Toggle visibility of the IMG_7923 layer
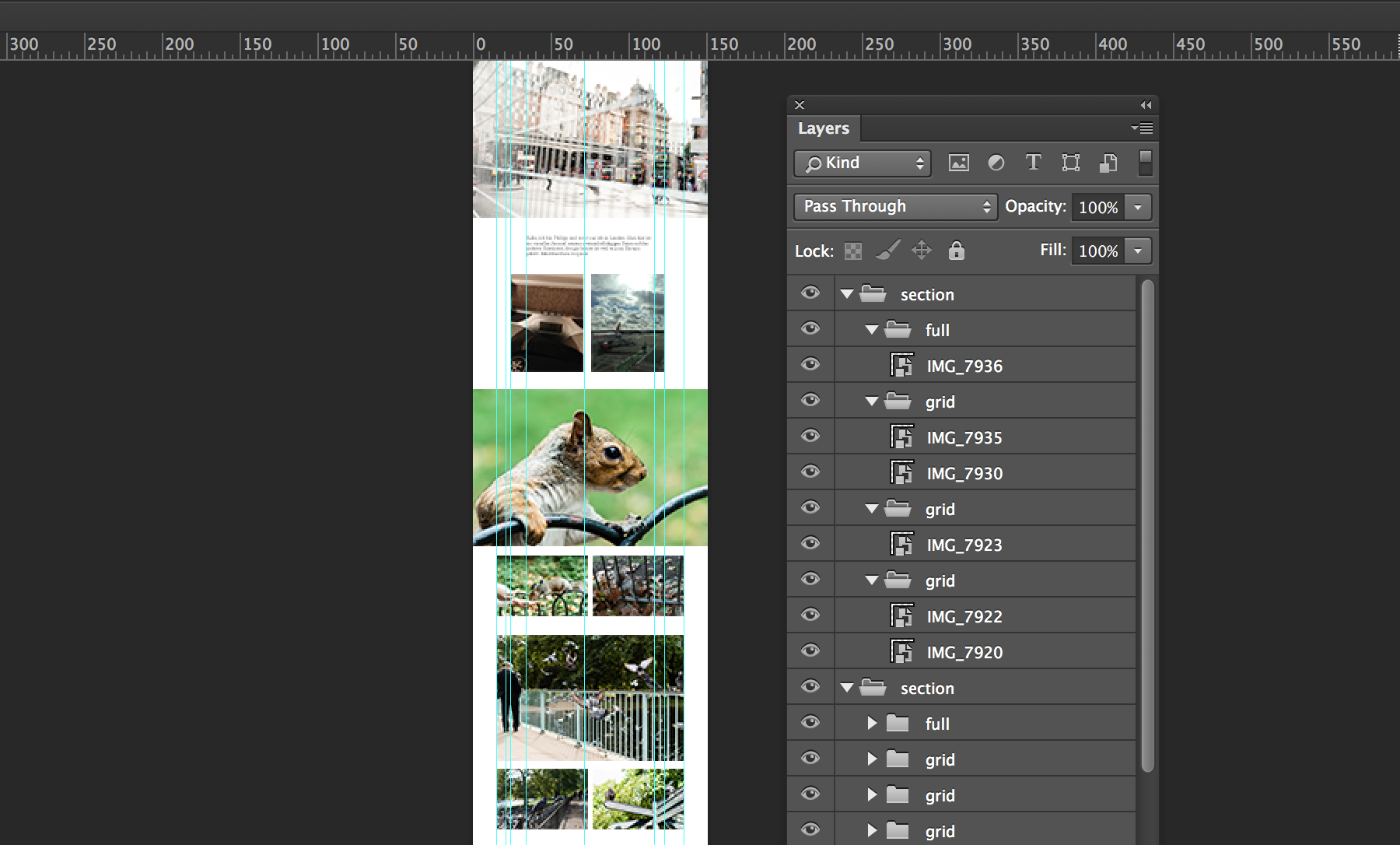 [810, 543]
